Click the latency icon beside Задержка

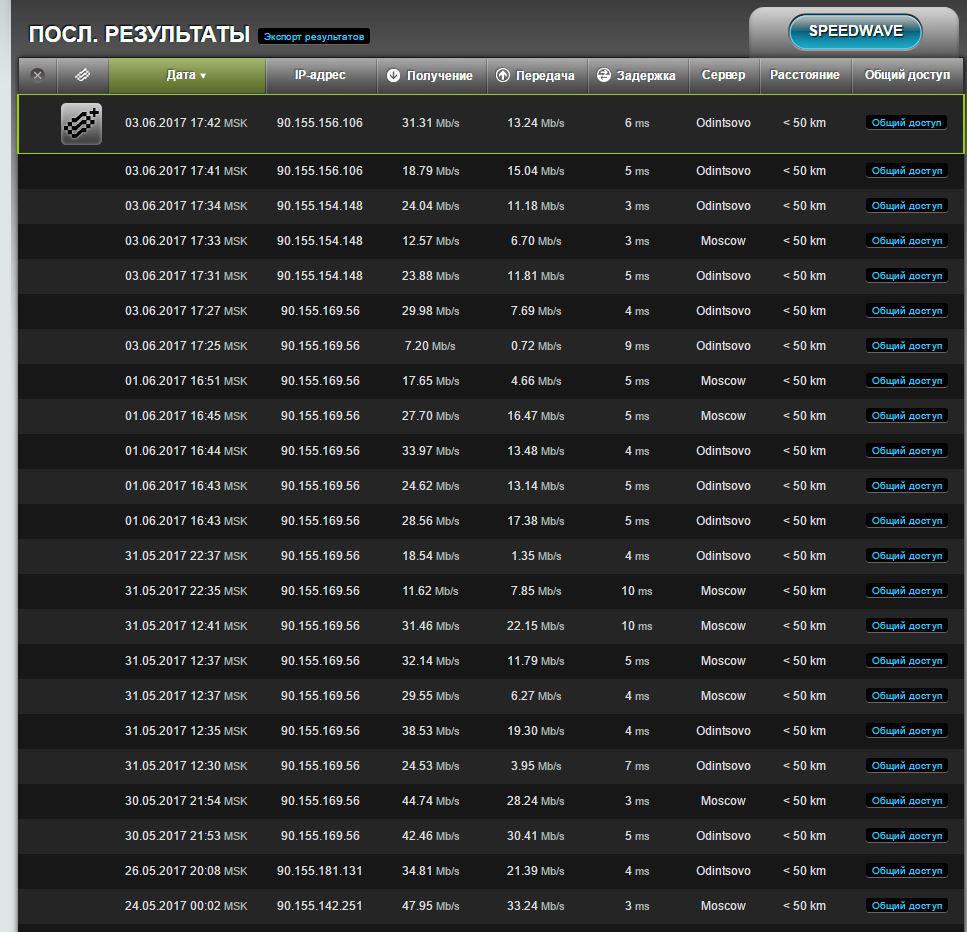click(604, 75)
